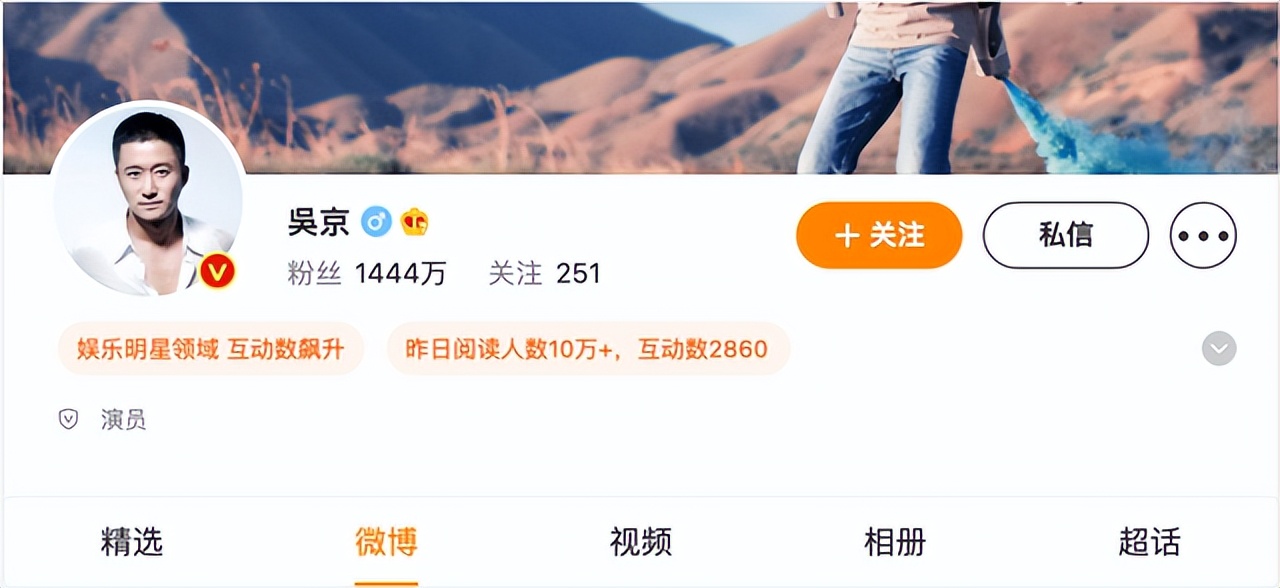Click the shield icon beside 演员
This screenshot has height=588, width=1280.
68,420
